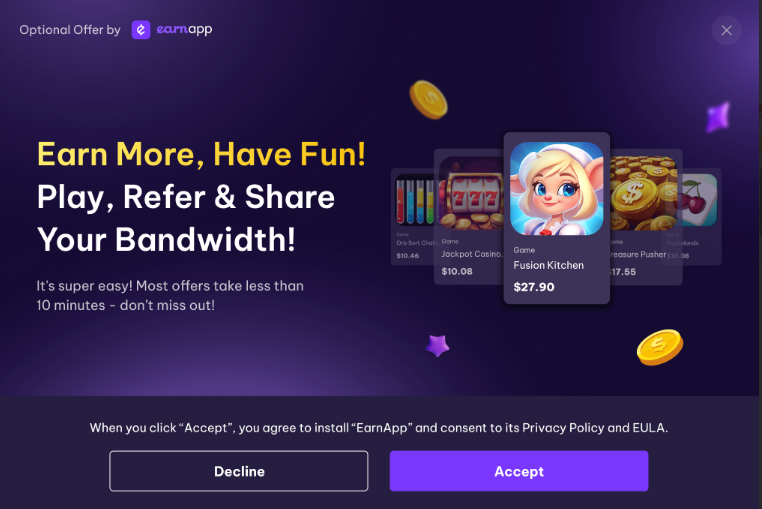762x509 pixels.
Task: Select the Puzzlelands cherry tile thumbnail
Action: 696,200
